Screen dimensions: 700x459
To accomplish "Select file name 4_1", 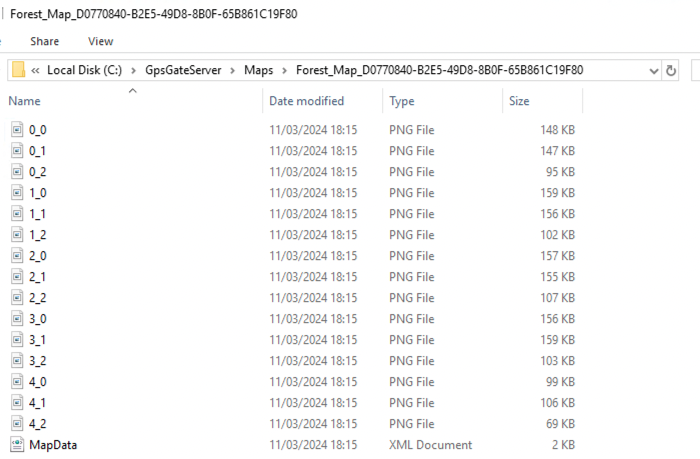I will (x=38, y=403).
